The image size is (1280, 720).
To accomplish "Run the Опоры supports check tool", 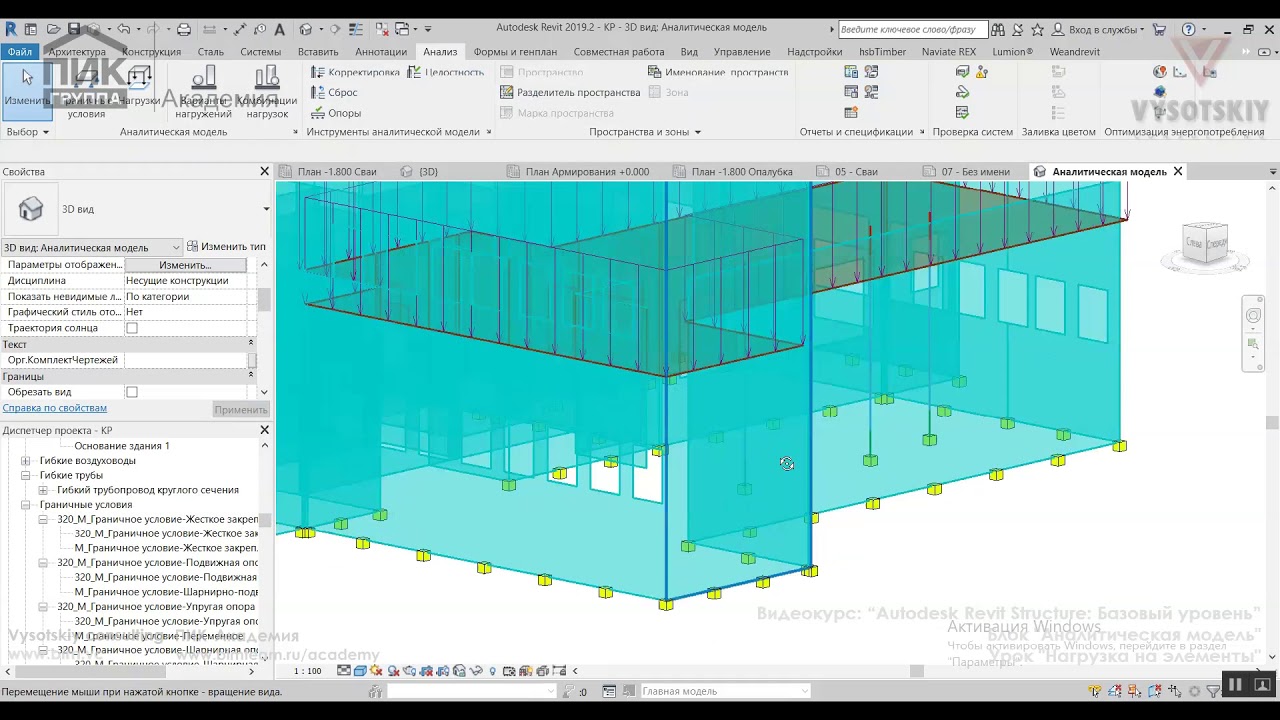I will click(x=336, y=113).
